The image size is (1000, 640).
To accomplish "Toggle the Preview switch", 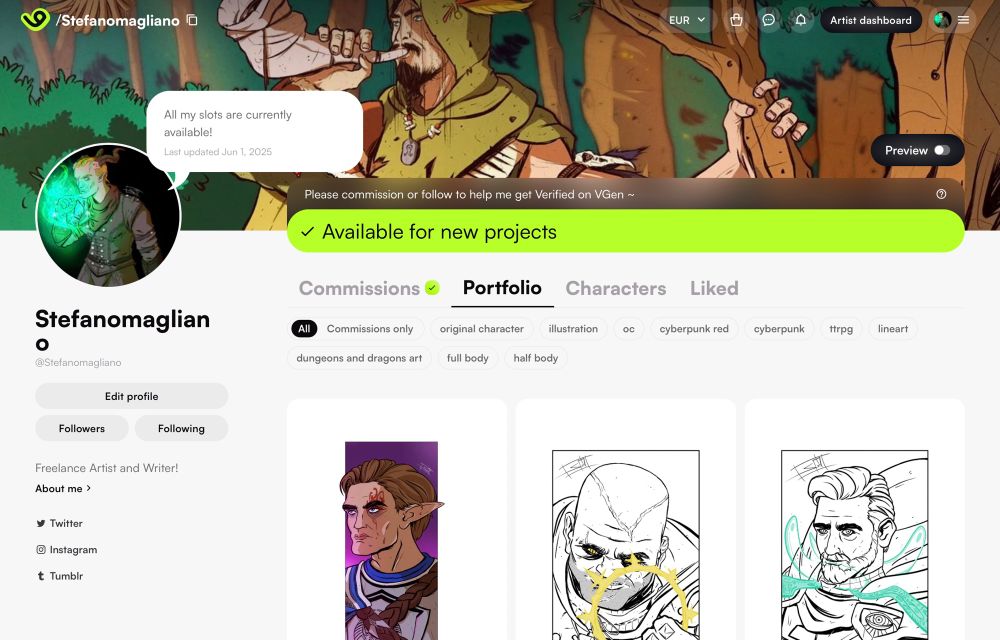I will tap(942, 150).
